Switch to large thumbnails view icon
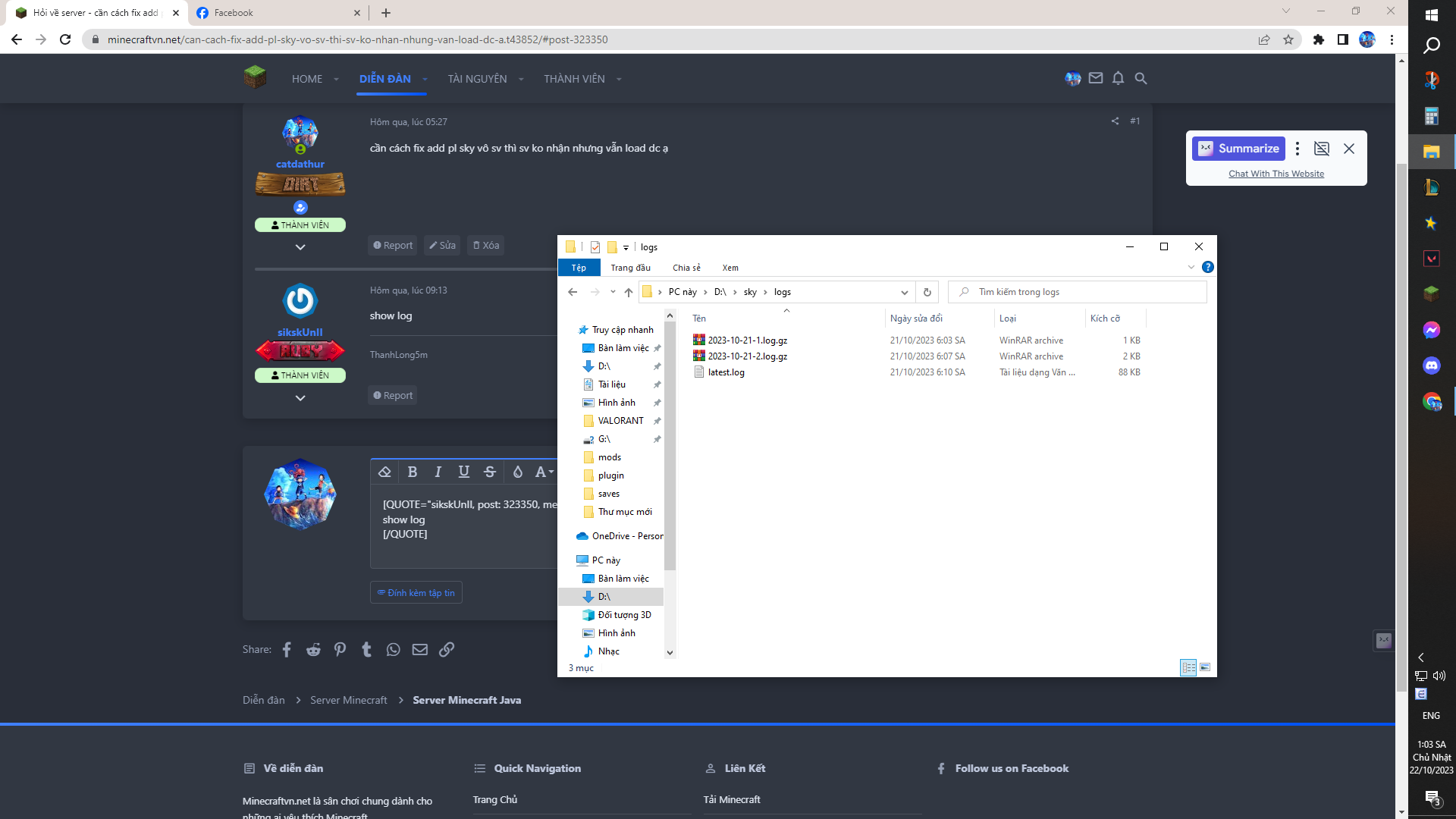 click(1205, 667)
